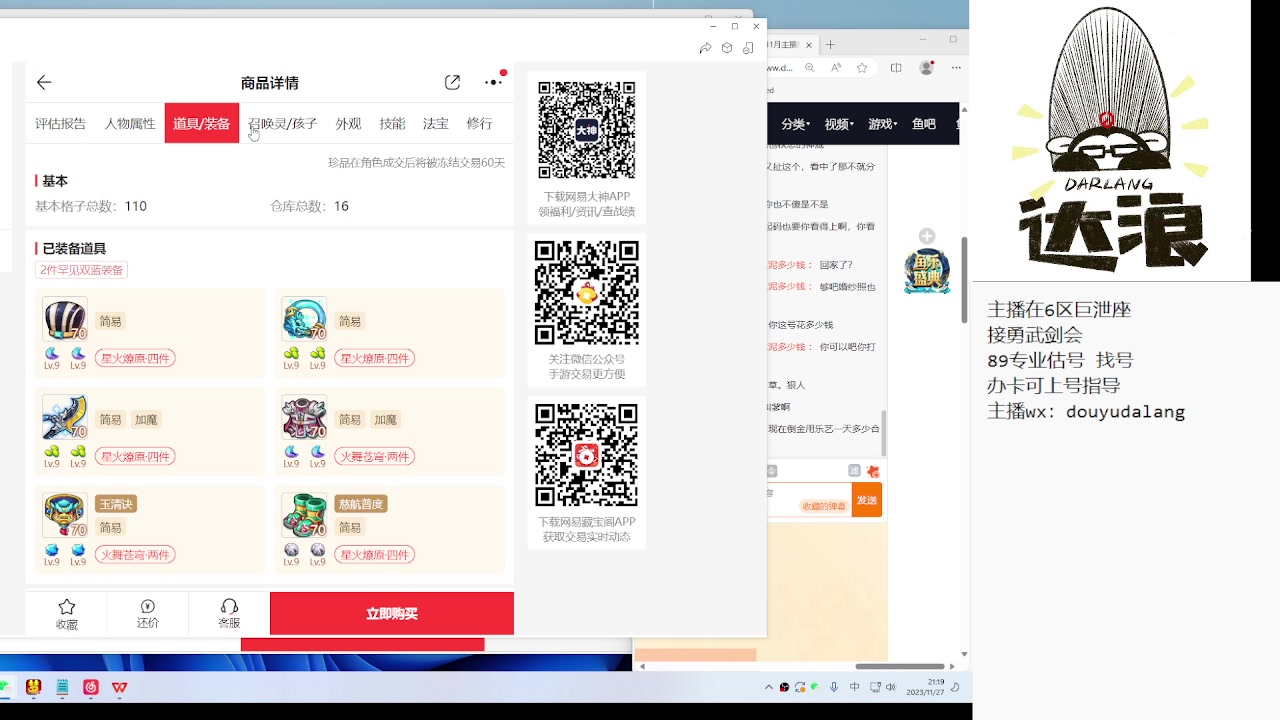This screenshot has height=720, width=1280.
Task: Click the 鱼乐盛典 badge on the stream page
Action: click(927, 271)
